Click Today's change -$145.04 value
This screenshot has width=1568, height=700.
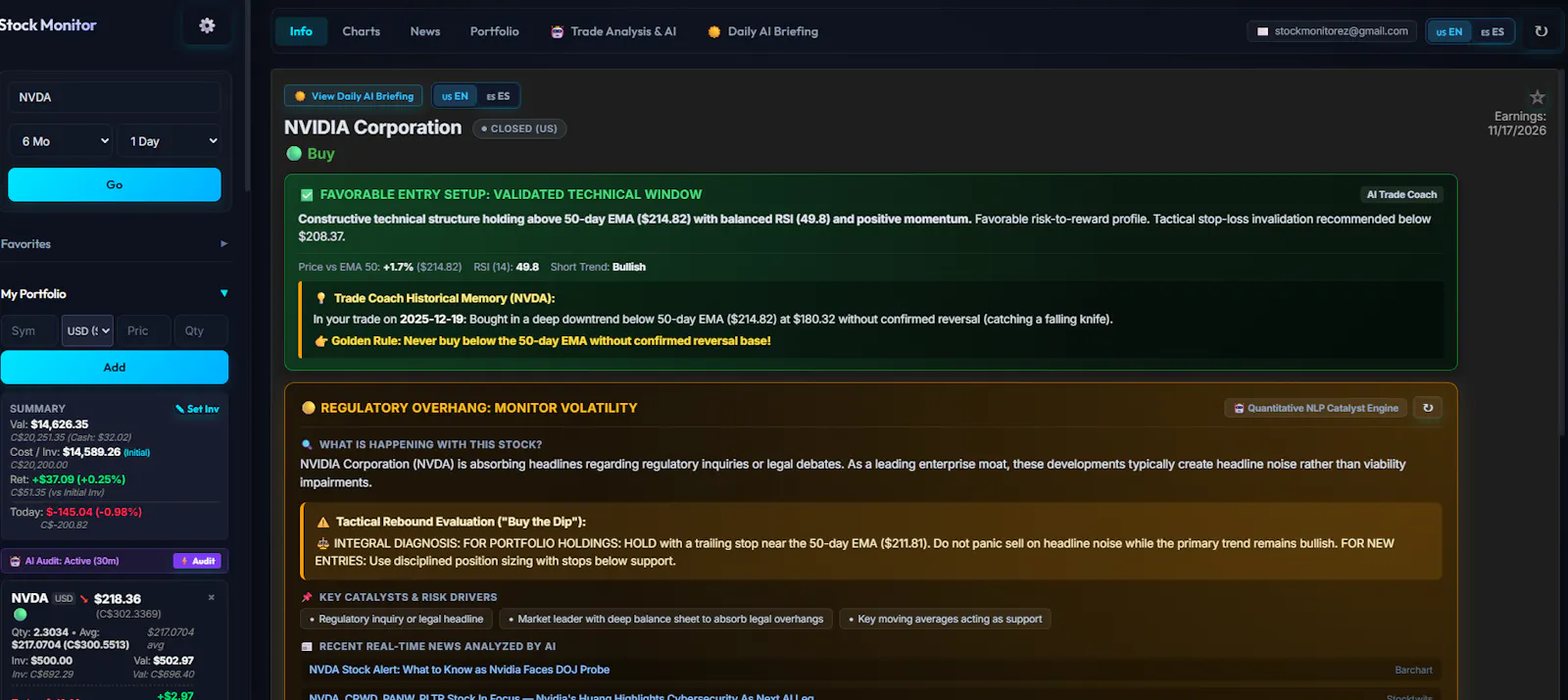94,512
